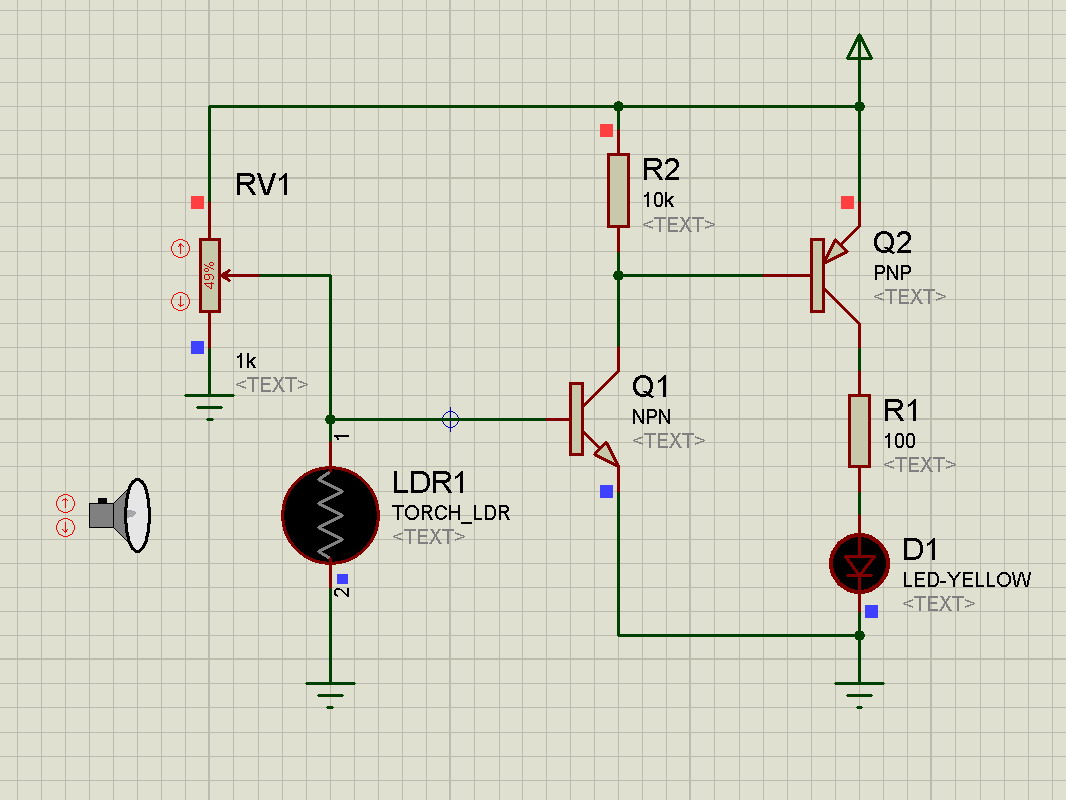This screenshot has height=800, width=1066.
Task: Click the 10k value label
Action: [658, 200]
